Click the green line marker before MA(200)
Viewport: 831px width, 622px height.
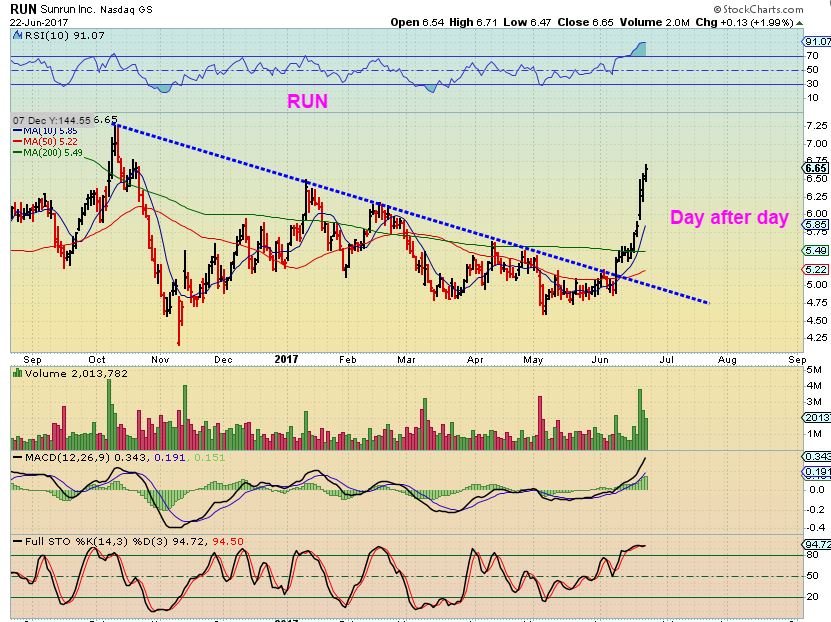(17, 153)
